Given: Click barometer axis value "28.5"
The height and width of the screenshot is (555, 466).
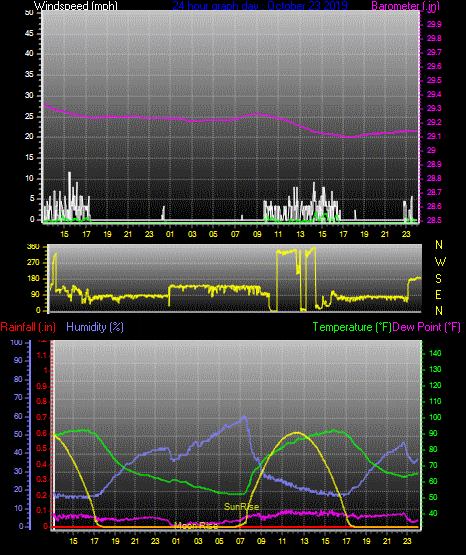Looking at the screenshot, I should pos(434,220).
